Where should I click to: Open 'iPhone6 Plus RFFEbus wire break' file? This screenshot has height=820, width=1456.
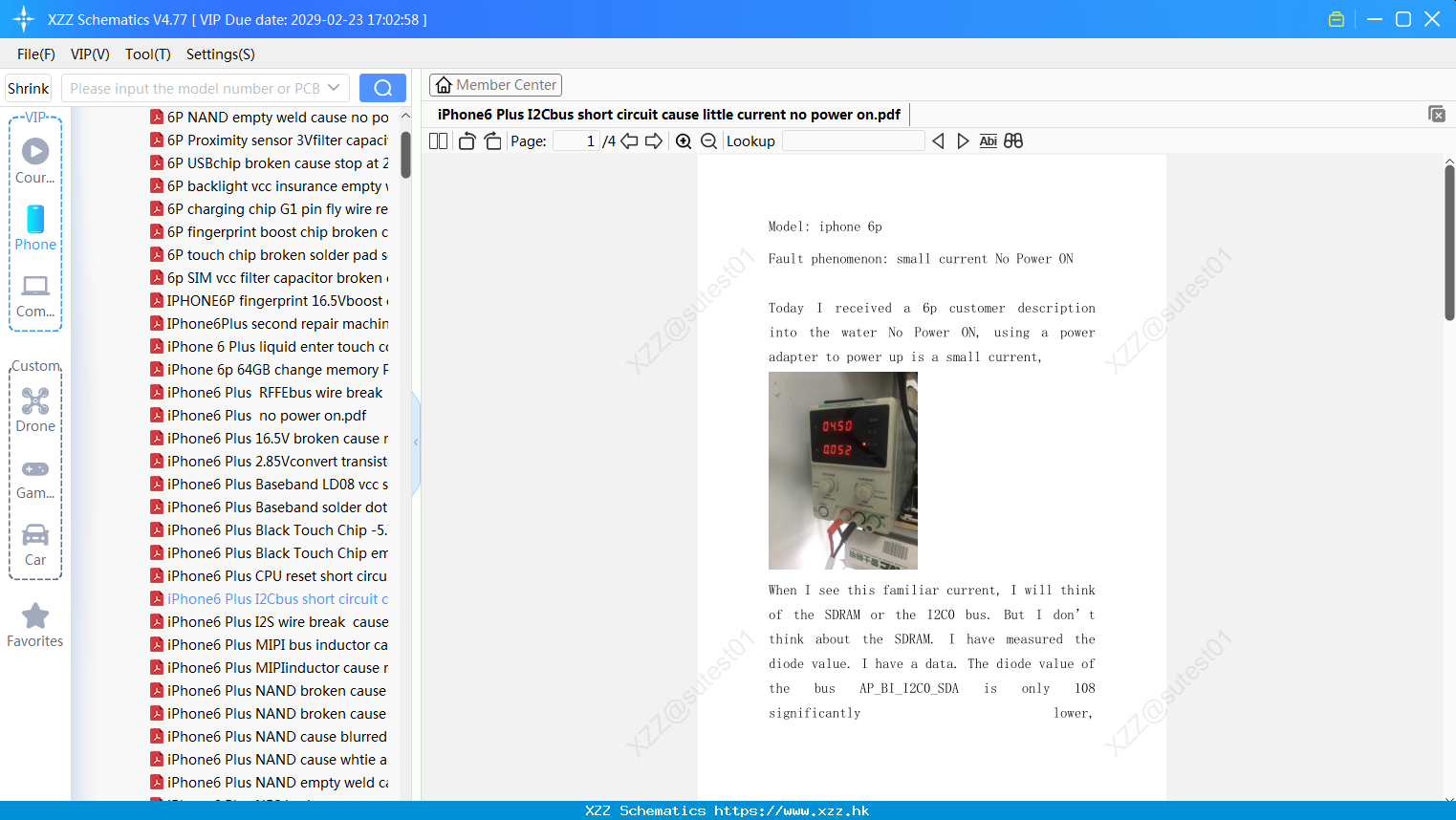pyautogui.click(x=267, y=393)
